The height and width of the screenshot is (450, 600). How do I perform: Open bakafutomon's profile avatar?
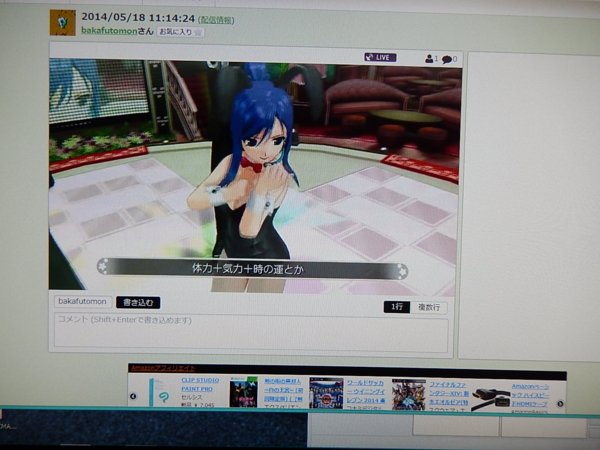[x=63, y=23]
